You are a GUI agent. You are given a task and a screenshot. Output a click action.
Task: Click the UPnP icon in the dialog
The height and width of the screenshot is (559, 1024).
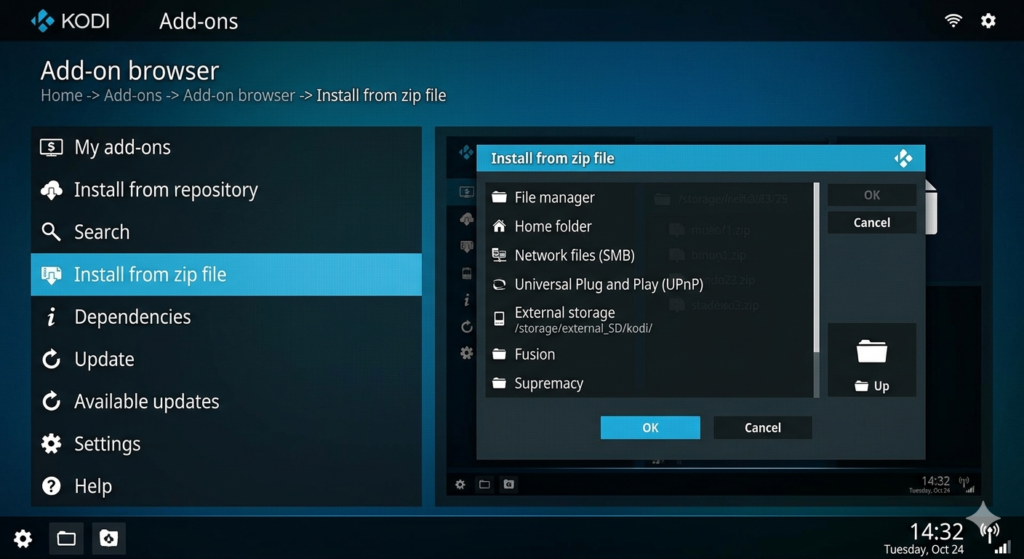(500, 285)
